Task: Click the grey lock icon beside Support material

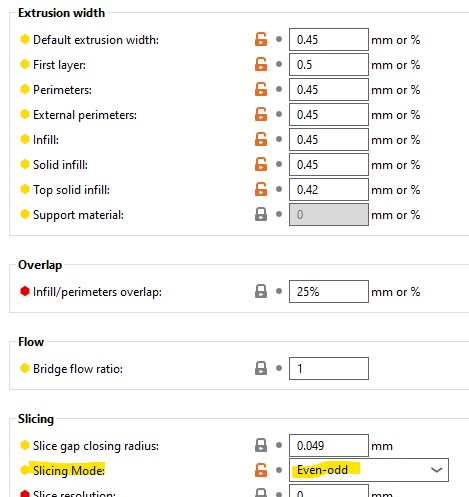Action: click(261, 214)
